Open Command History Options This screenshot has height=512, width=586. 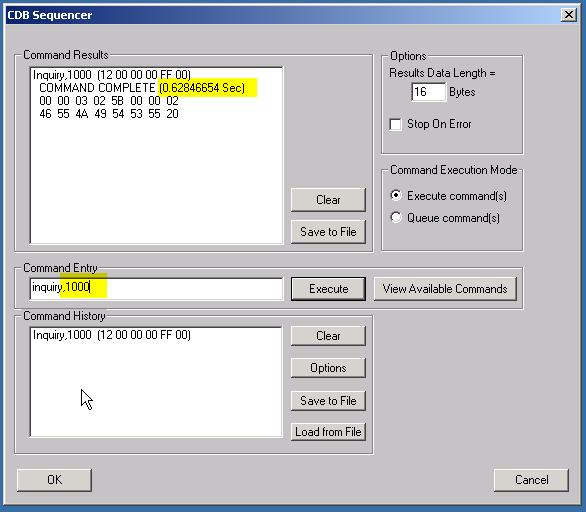328,368
